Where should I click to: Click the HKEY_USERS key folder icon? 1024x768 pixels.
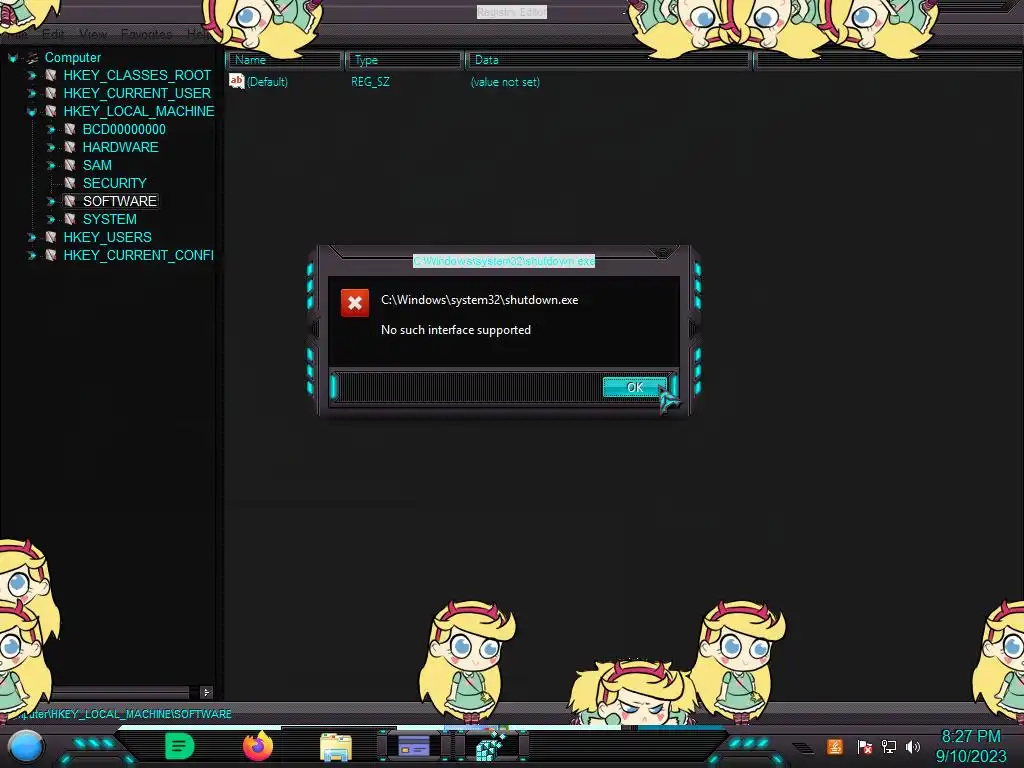click(50, 237)
